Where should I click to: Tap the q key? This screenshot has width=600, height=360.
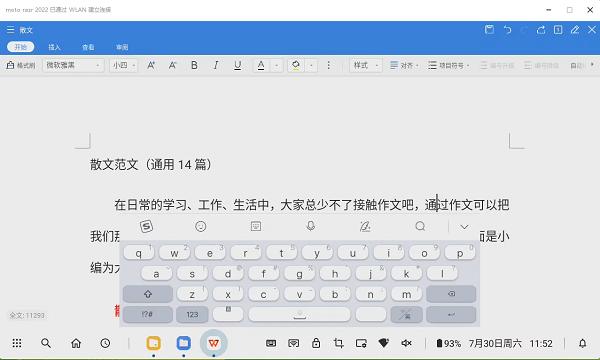pyautogui.click(x=139, y=253)
